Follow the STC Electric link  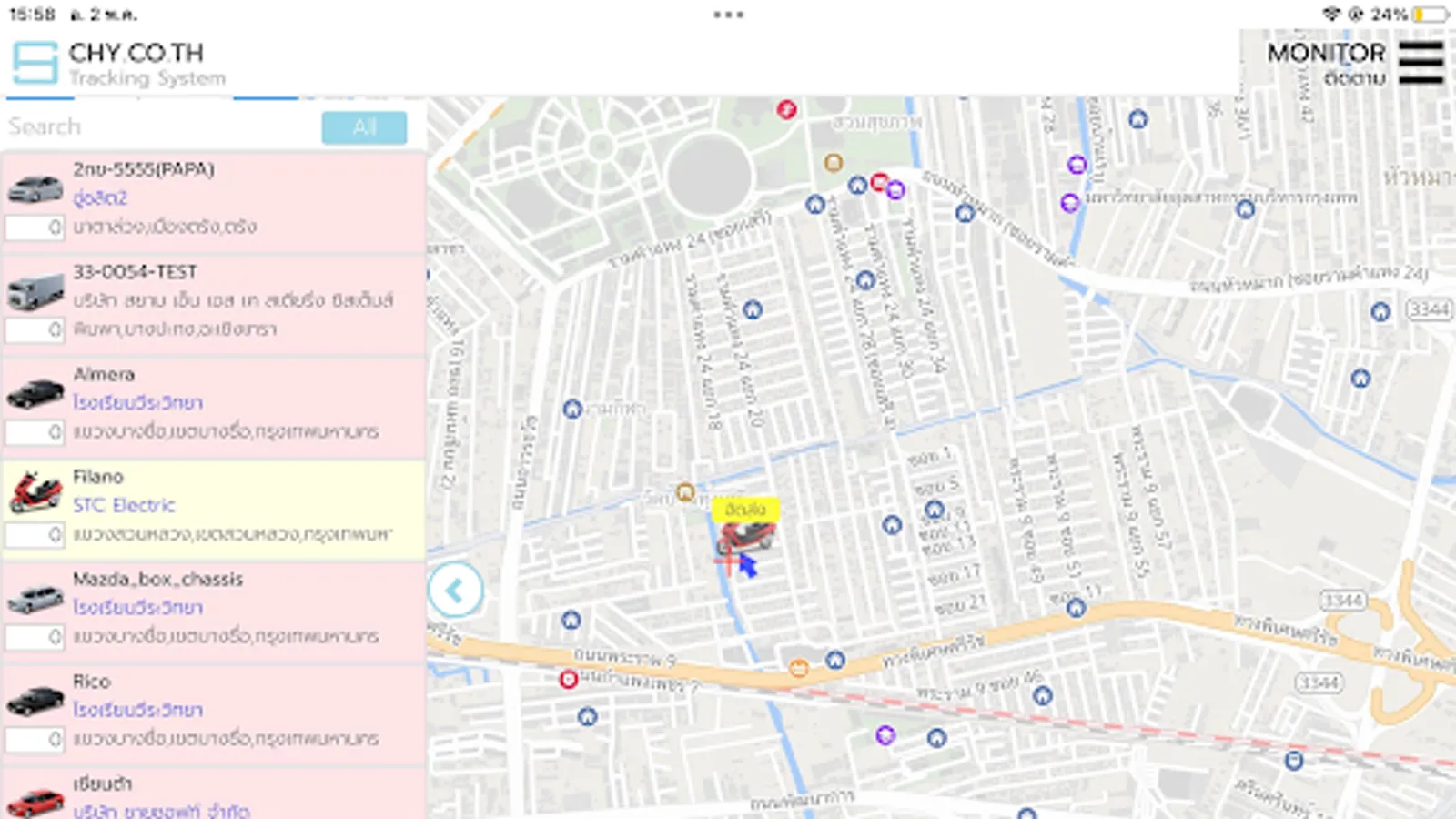click(x=124, y=505)
